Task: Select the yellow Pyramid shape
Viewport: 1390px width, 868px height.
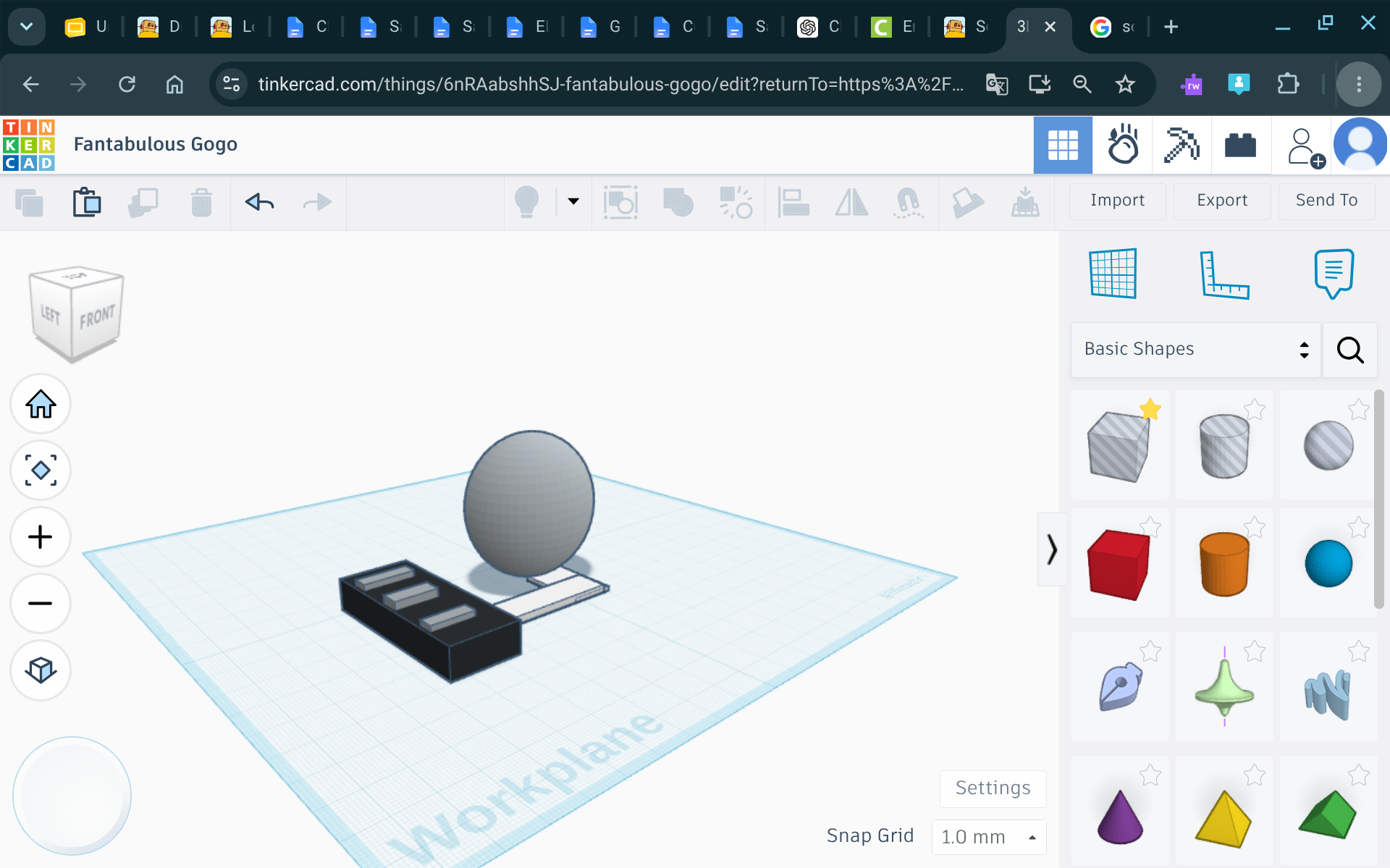Action: [x=1223, y=818]
